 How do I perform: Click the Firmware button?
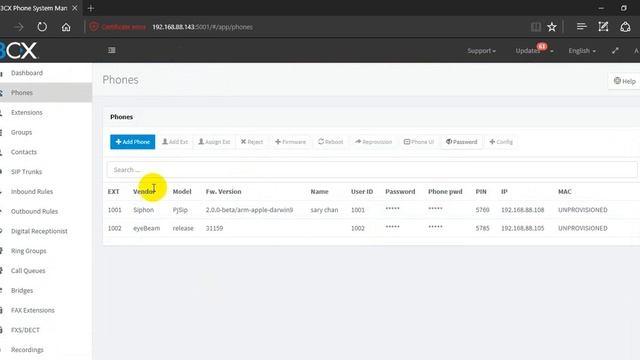pos(290,142)
